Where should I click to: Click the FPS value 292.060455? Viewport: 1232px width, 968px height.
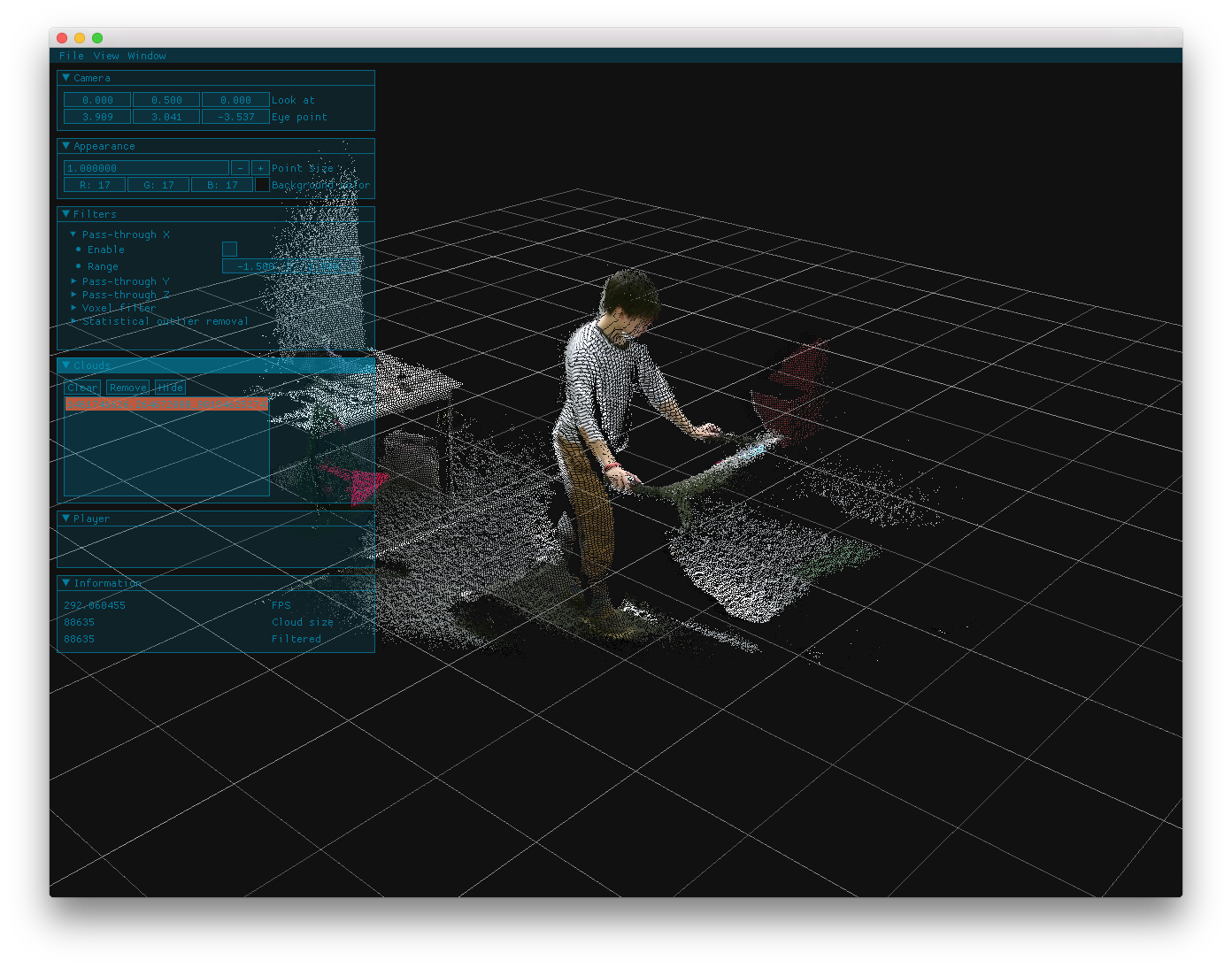click(x=95, y=605)
